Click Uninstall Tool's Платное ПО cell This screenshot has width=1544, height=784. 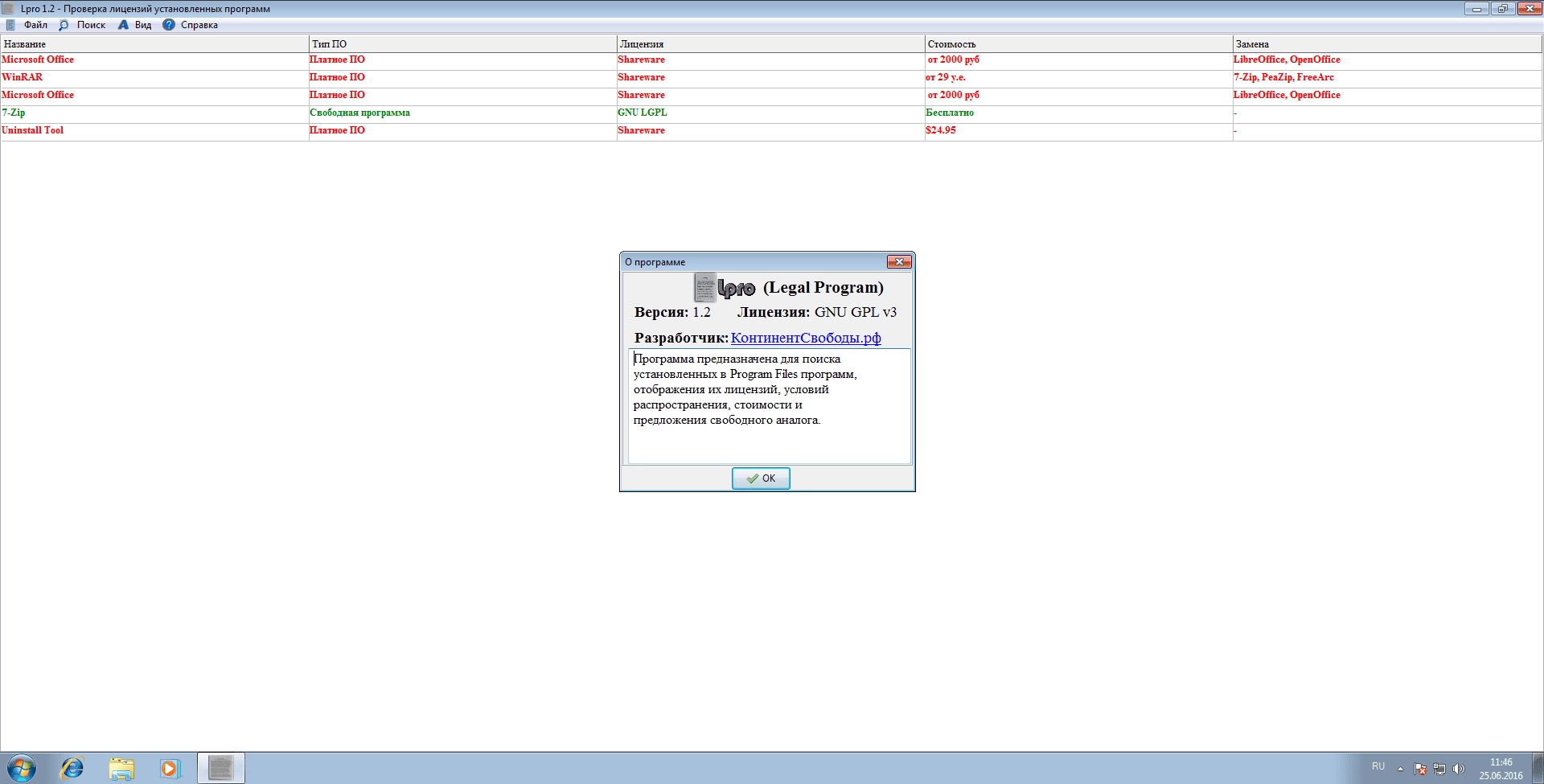[337, 130]
